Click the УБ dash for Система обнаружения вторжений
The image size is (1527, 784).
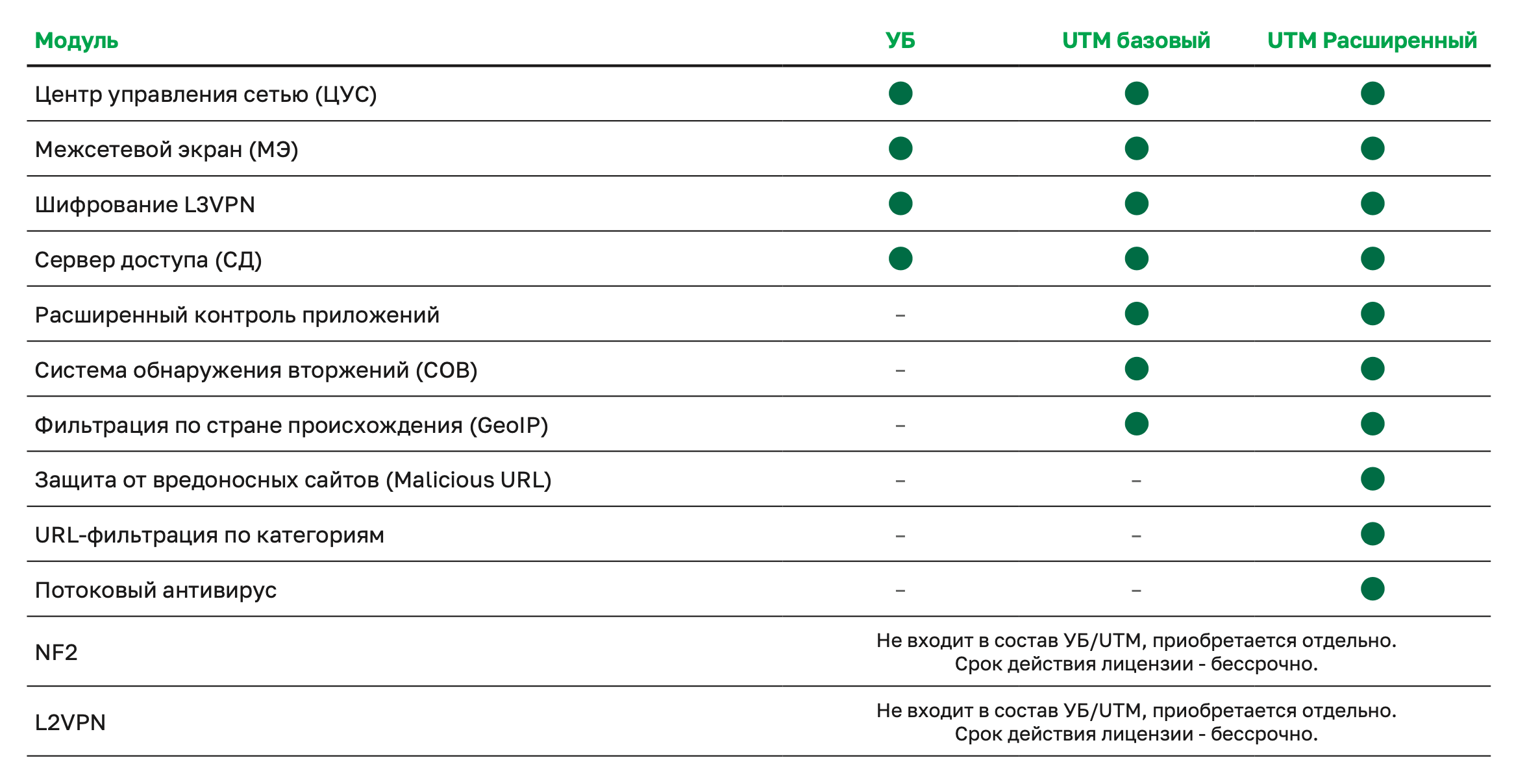tap(900, 371)
